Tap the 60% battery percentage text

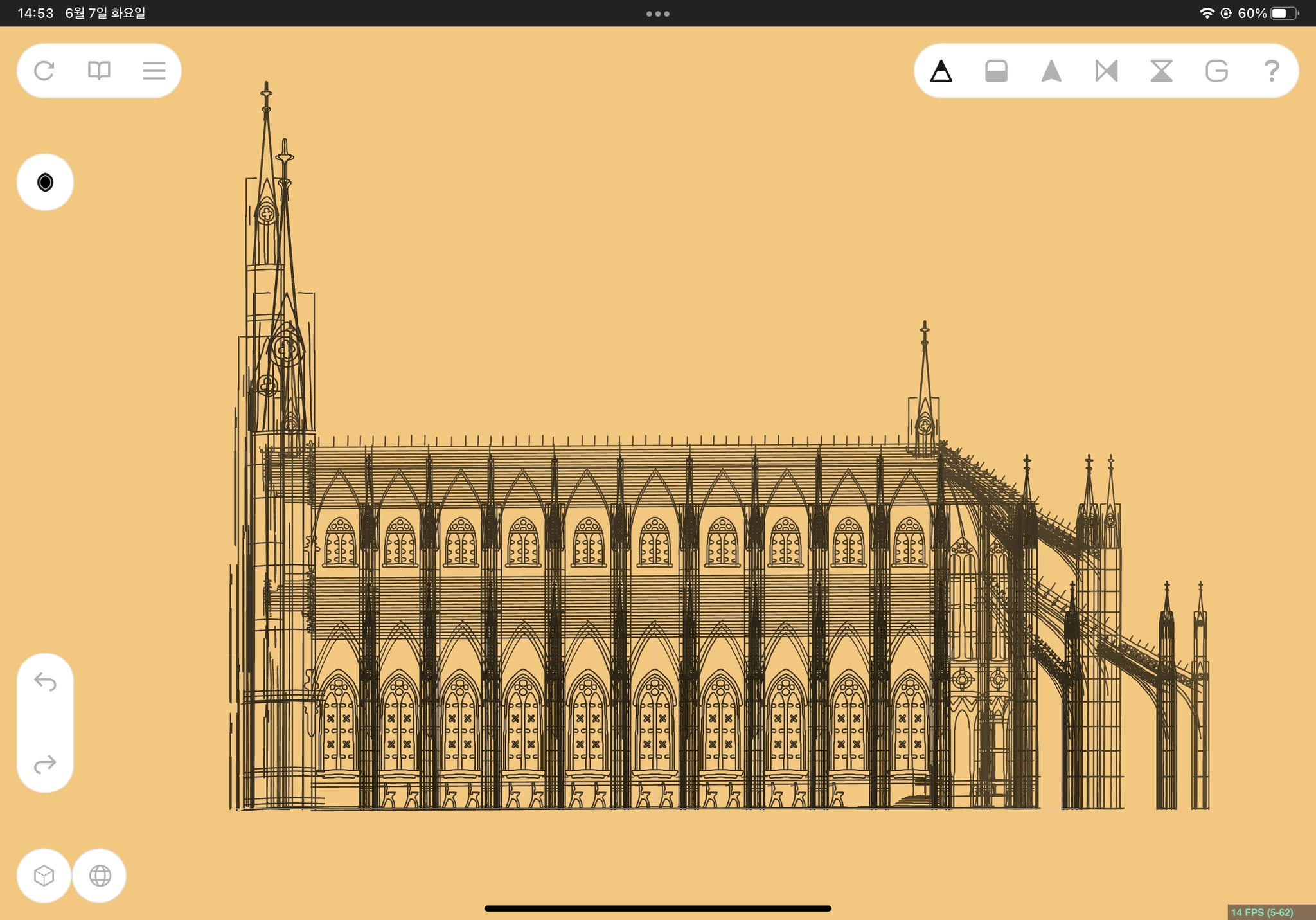click(x=1252, y=14)
